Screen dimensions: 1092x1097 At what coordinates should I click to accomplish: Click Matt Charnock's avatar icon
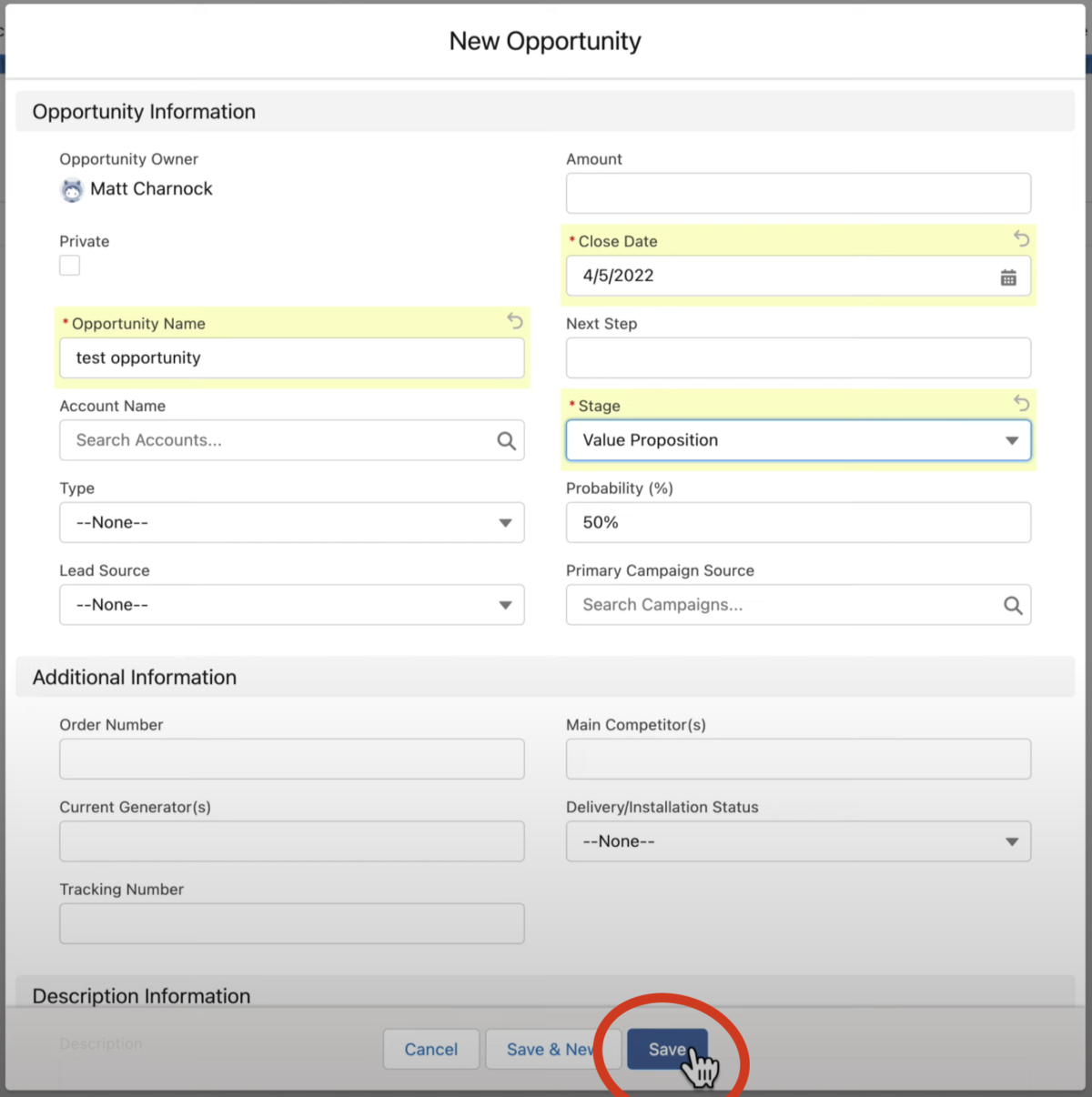click(x=72, y=190)
